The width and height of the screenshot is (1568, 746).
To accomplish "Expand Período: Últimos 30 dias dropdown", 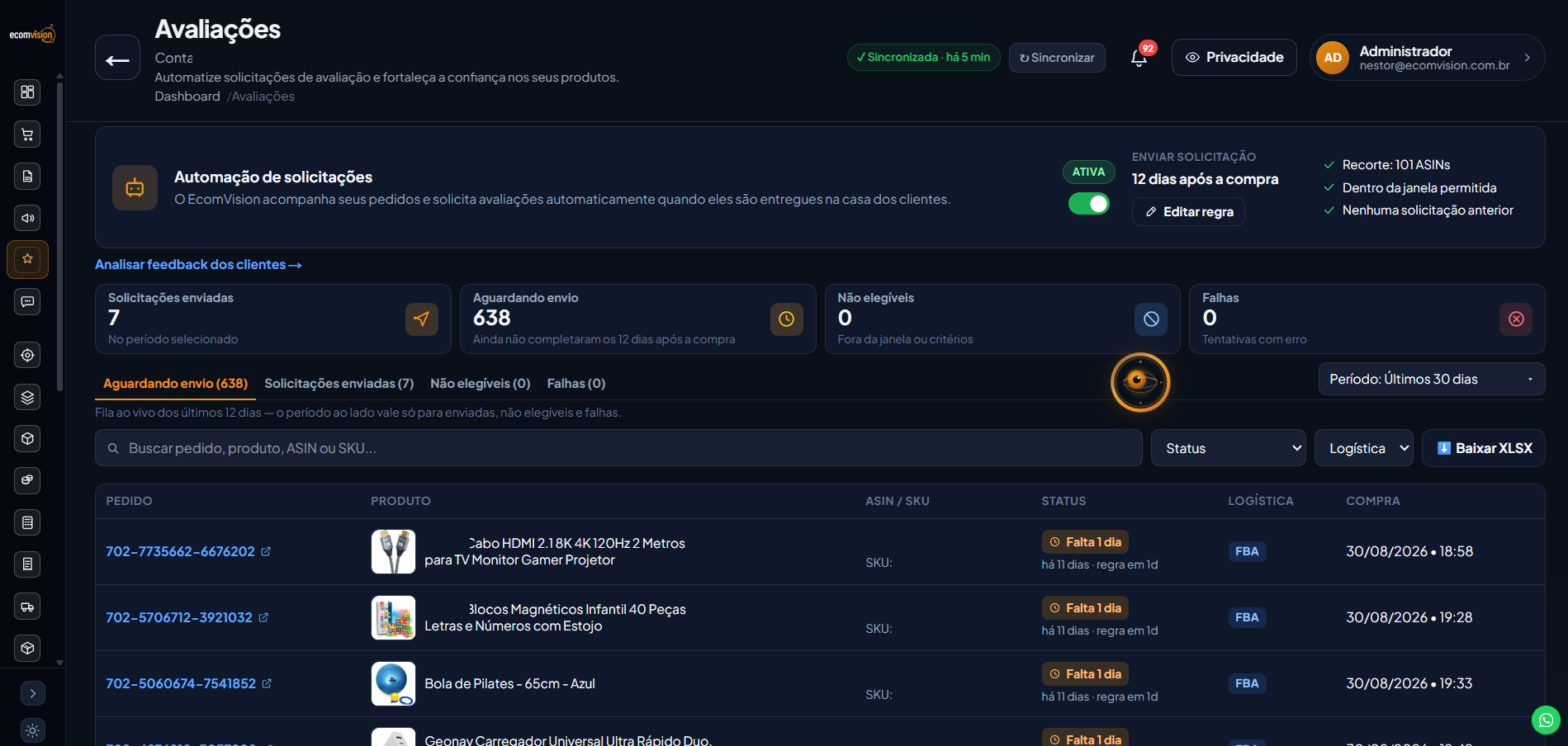I will click(1431, 379).
